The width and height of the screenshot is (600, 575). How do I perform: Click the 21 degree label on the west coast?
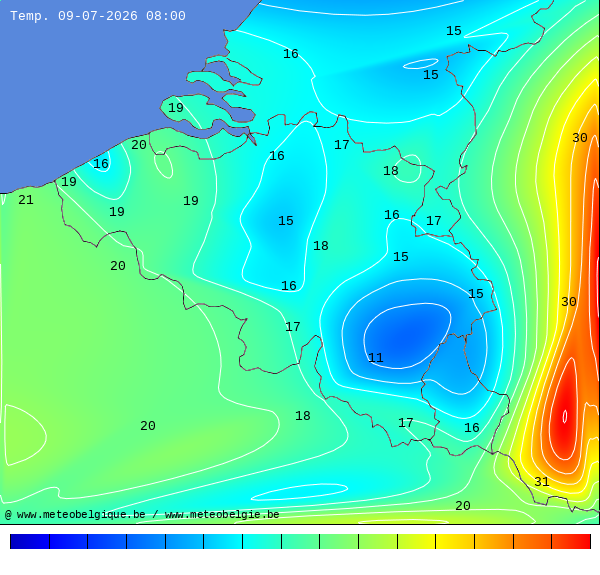(x=26, y=200)
